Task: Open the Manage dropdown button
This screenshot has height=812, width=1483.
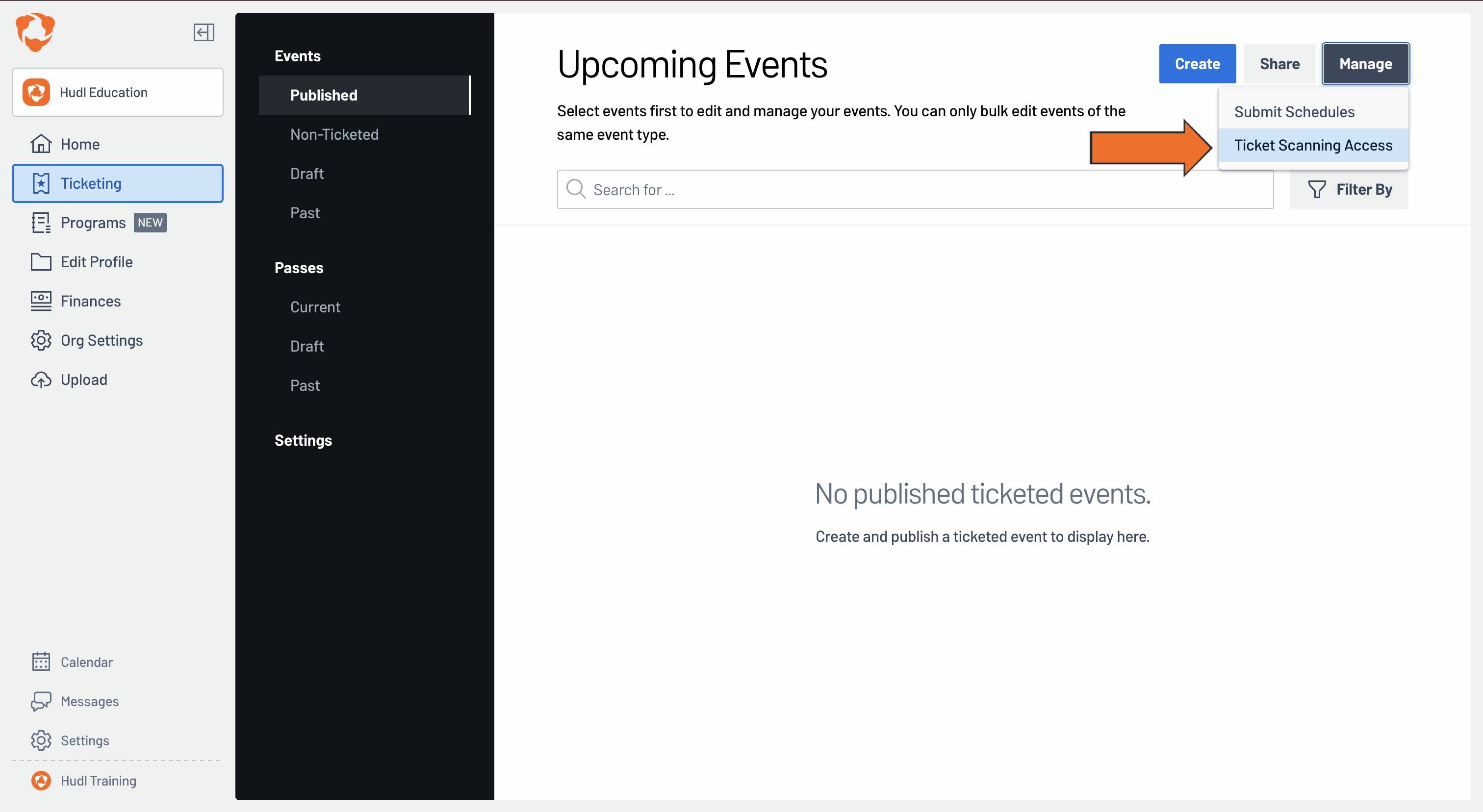Action: [x=1366, y=63]
